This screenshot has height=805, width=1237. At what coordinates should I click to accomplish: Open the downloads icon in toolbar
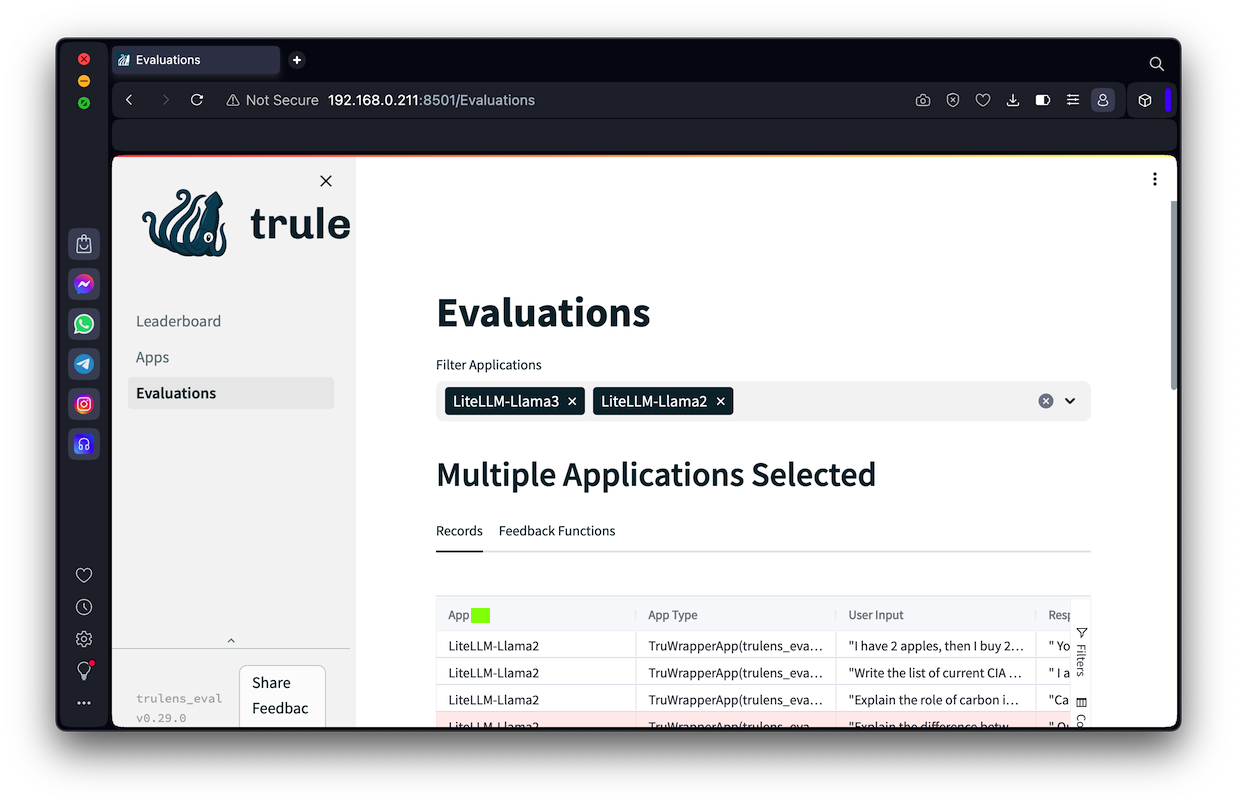[x=1013, y=100]
